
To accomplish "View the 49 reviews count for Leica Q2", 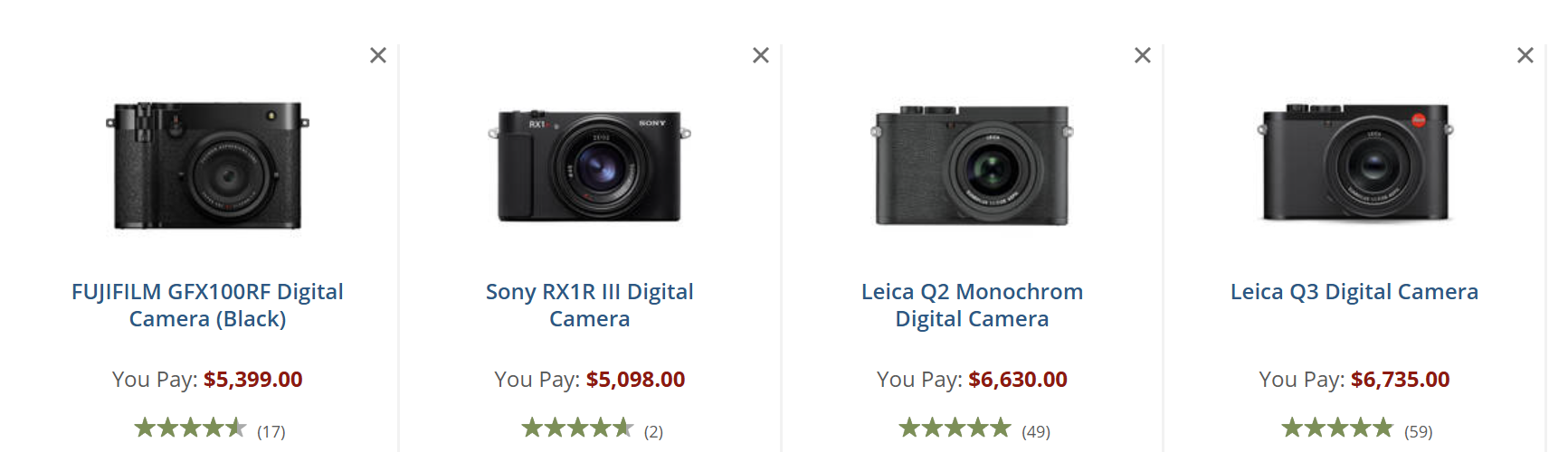I will tap(1036, 432).
